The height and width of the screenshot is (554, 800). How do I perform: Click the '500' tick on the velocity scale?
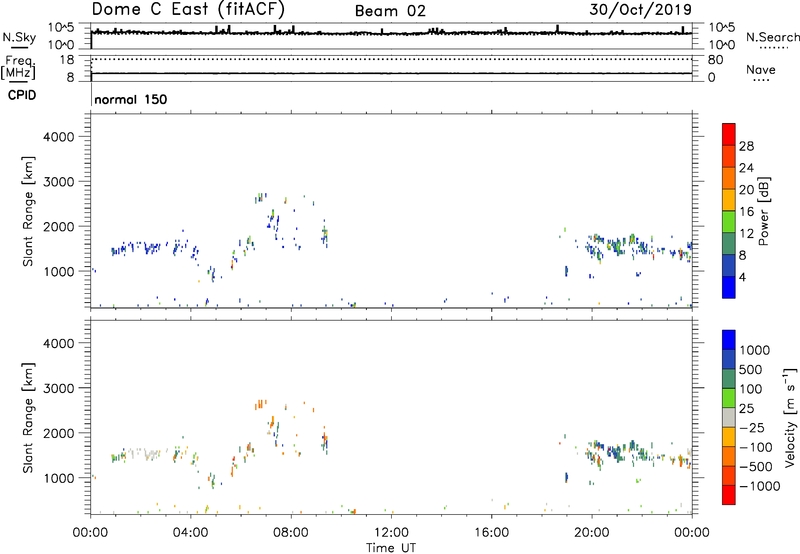pos(750,369)
